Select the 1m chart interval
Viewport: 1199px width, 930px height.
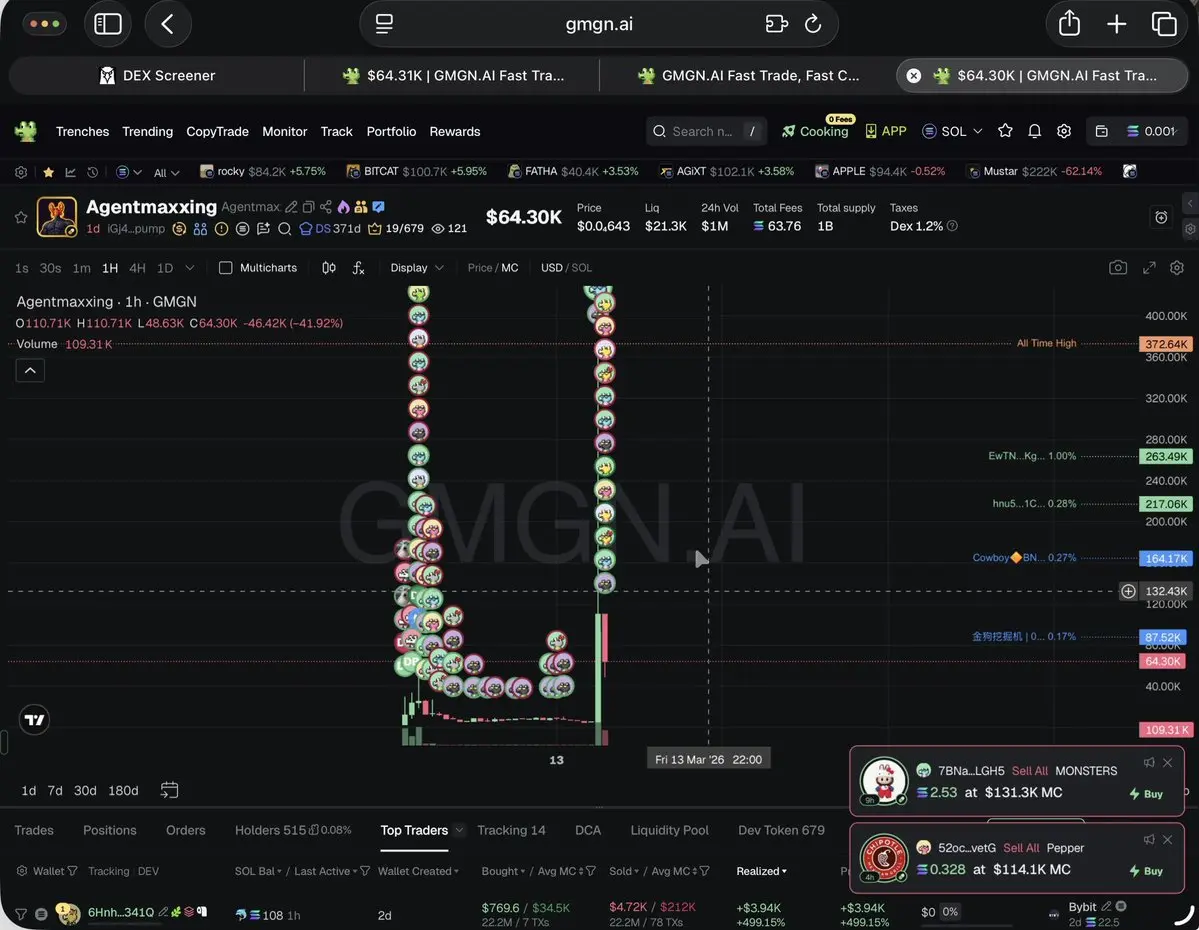81,268
